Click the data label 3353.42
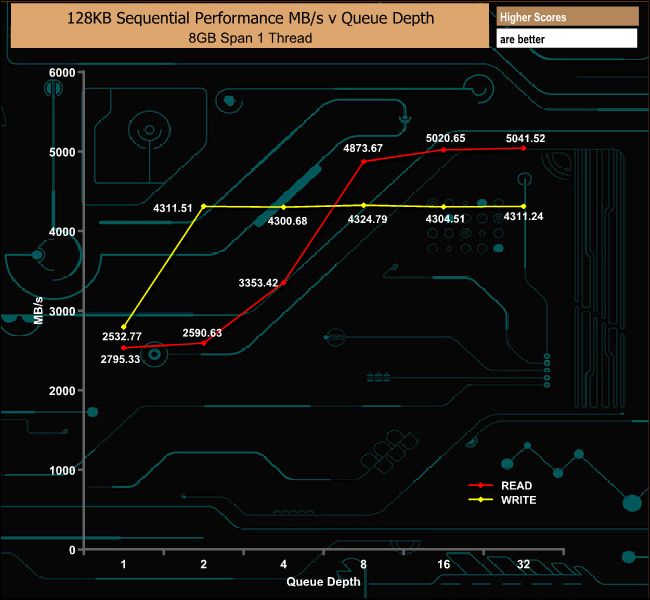650x600 pixels. tap(258, 283)
